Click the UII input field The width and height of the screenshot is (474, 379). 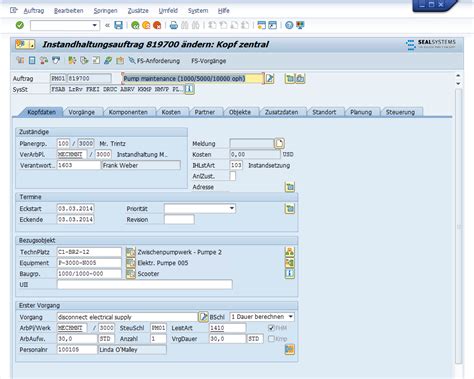[145, 285]
